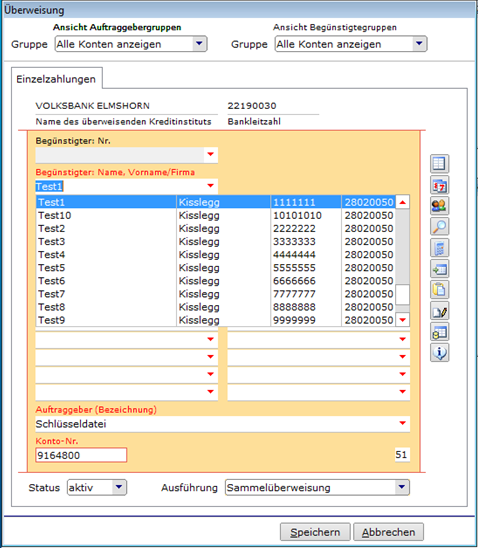Click account number 4444444 in list

294,254
